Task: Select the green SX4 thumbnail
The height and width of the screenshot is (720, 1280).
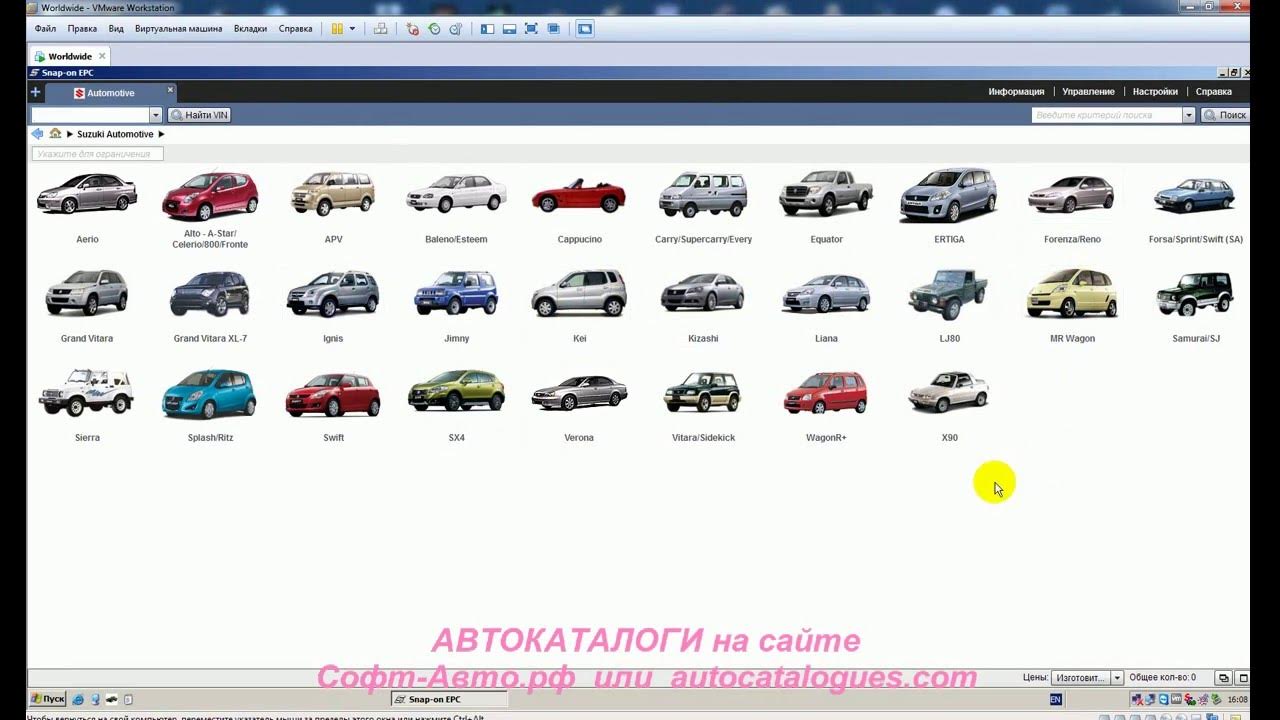Action: click(456, 392)
